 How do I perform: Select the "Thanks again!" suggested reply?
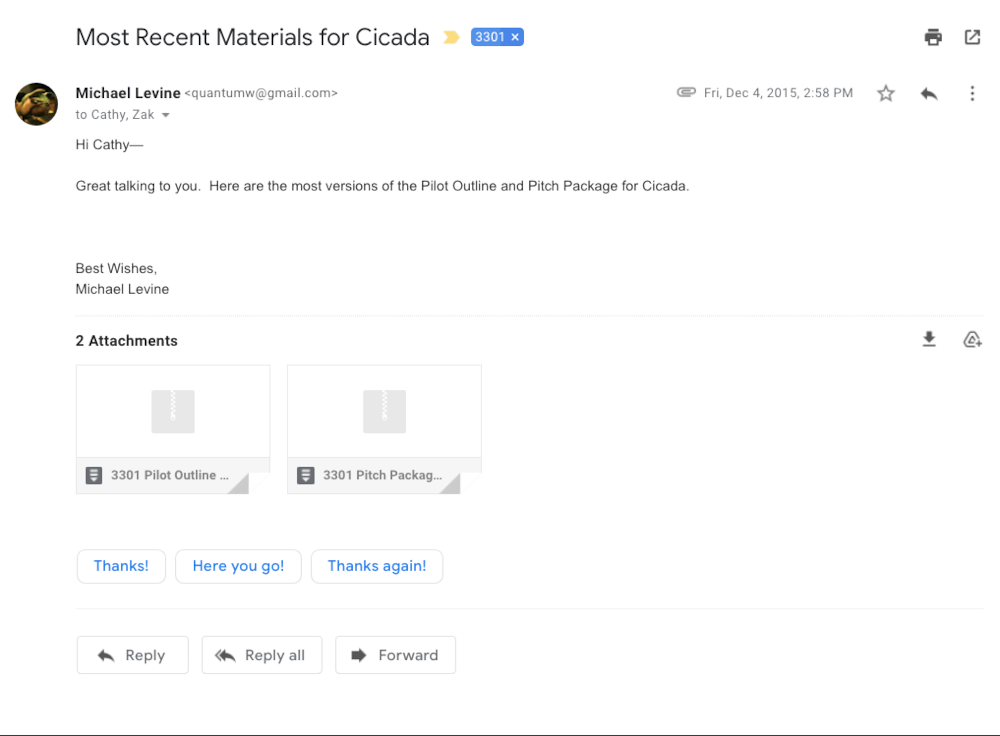coord(377,566)
